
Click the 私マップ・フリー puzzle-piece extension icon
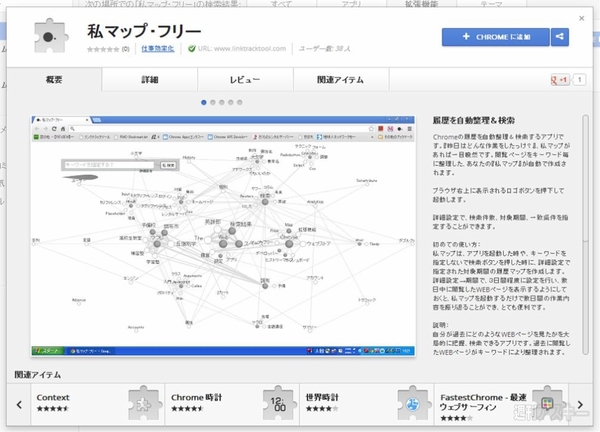pos(51,37)
